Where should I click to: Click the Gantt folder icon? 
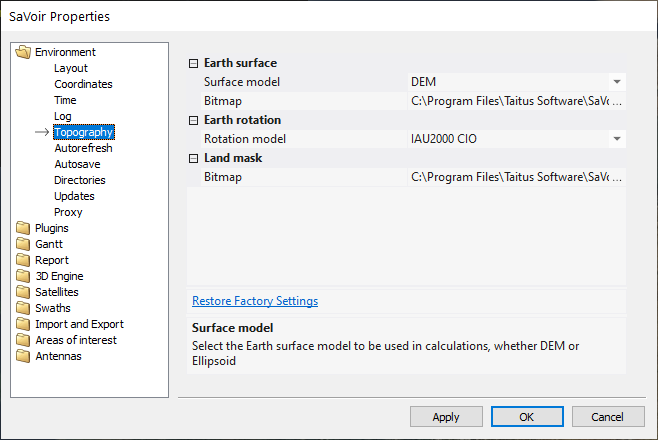point(24,244)
